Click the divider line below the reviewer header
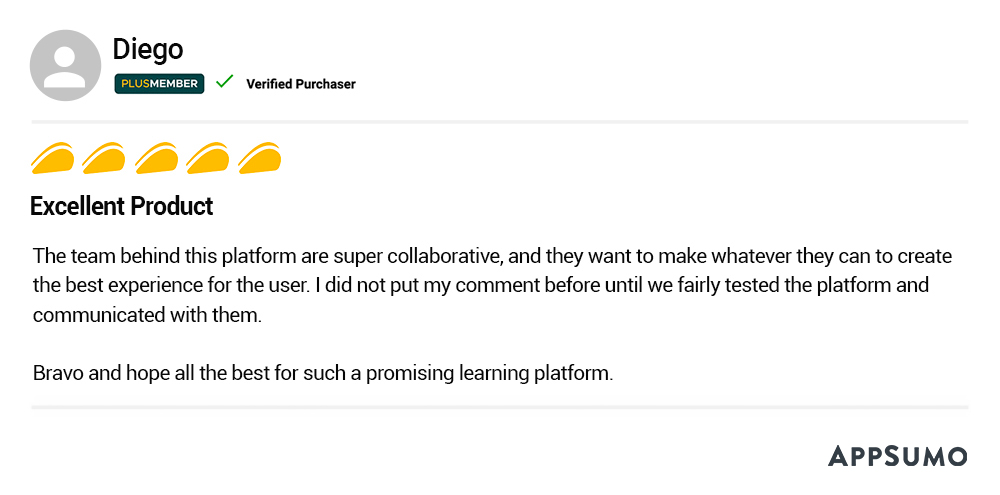The image size is (1000, 495). tap(500, 122)
